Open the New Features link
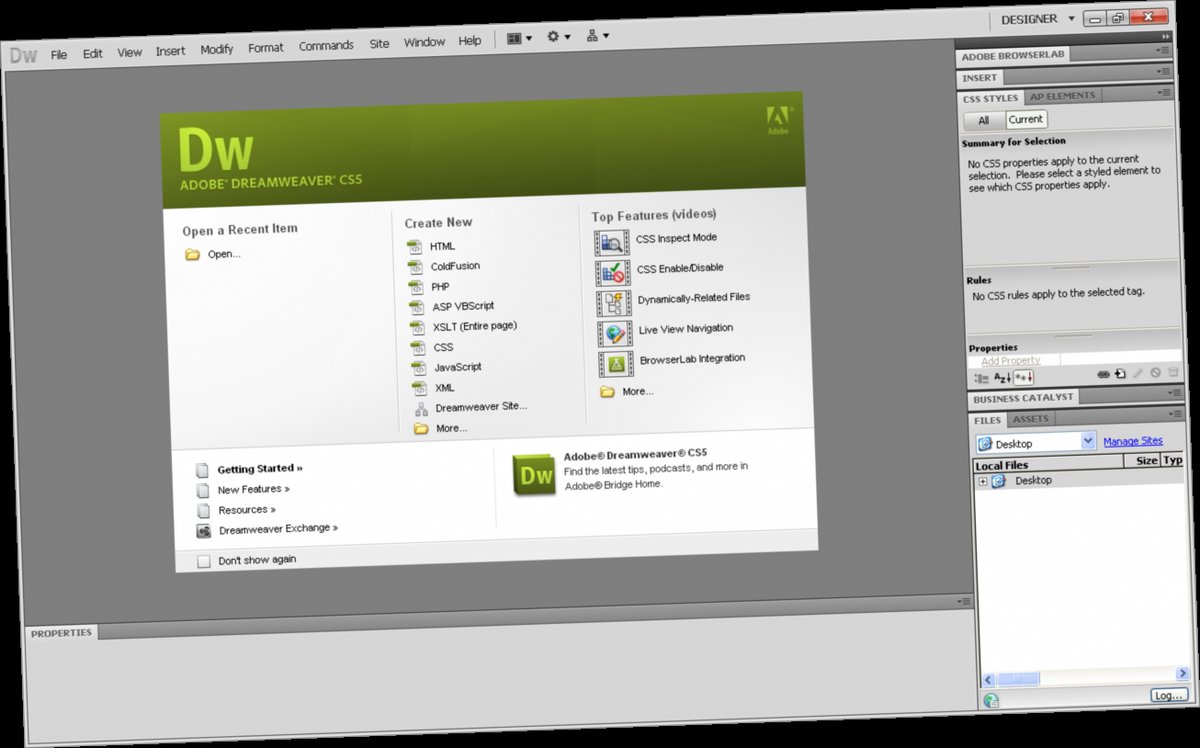 click(x=254, y=490)
